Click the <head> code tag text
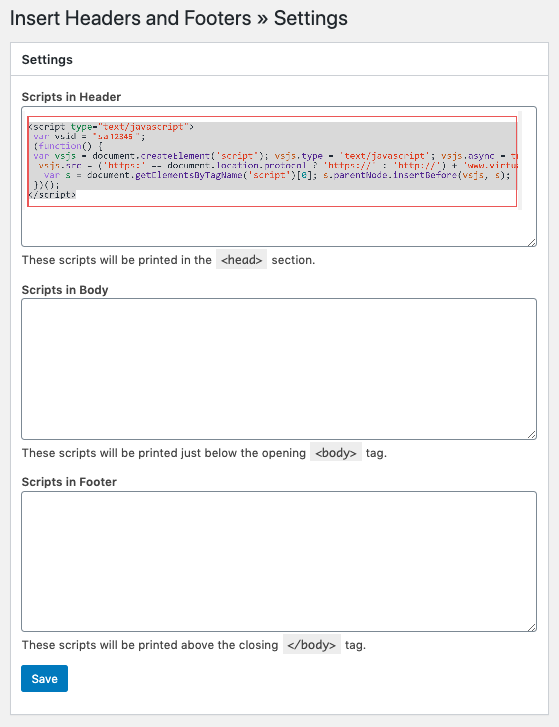Image resolution: width=559 pixels, height=727 pixels. coord(241,260)
